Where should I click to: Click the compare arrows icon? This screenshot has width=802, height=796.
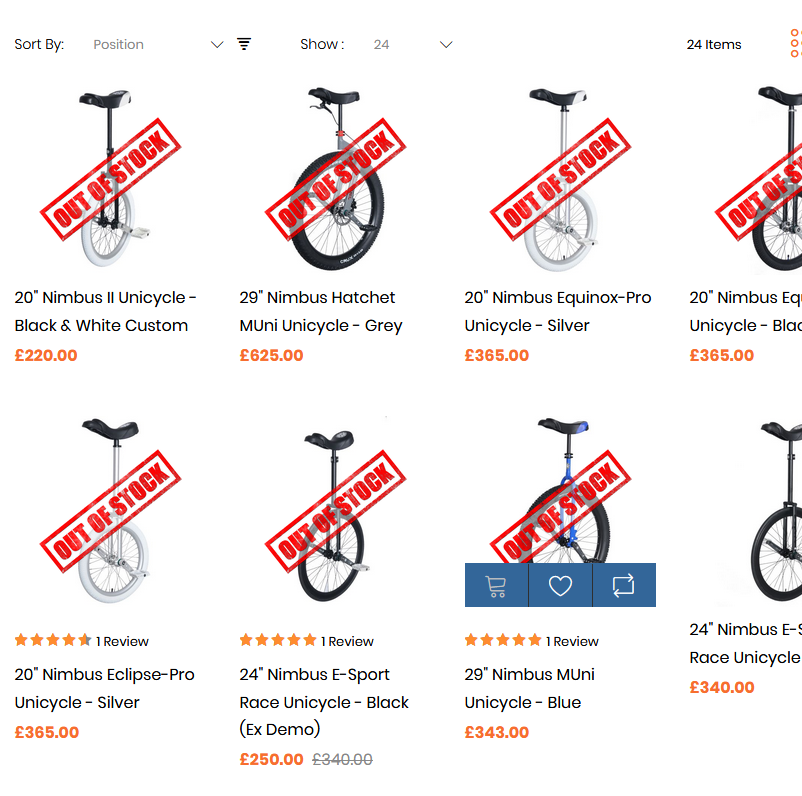coord(624,585)
